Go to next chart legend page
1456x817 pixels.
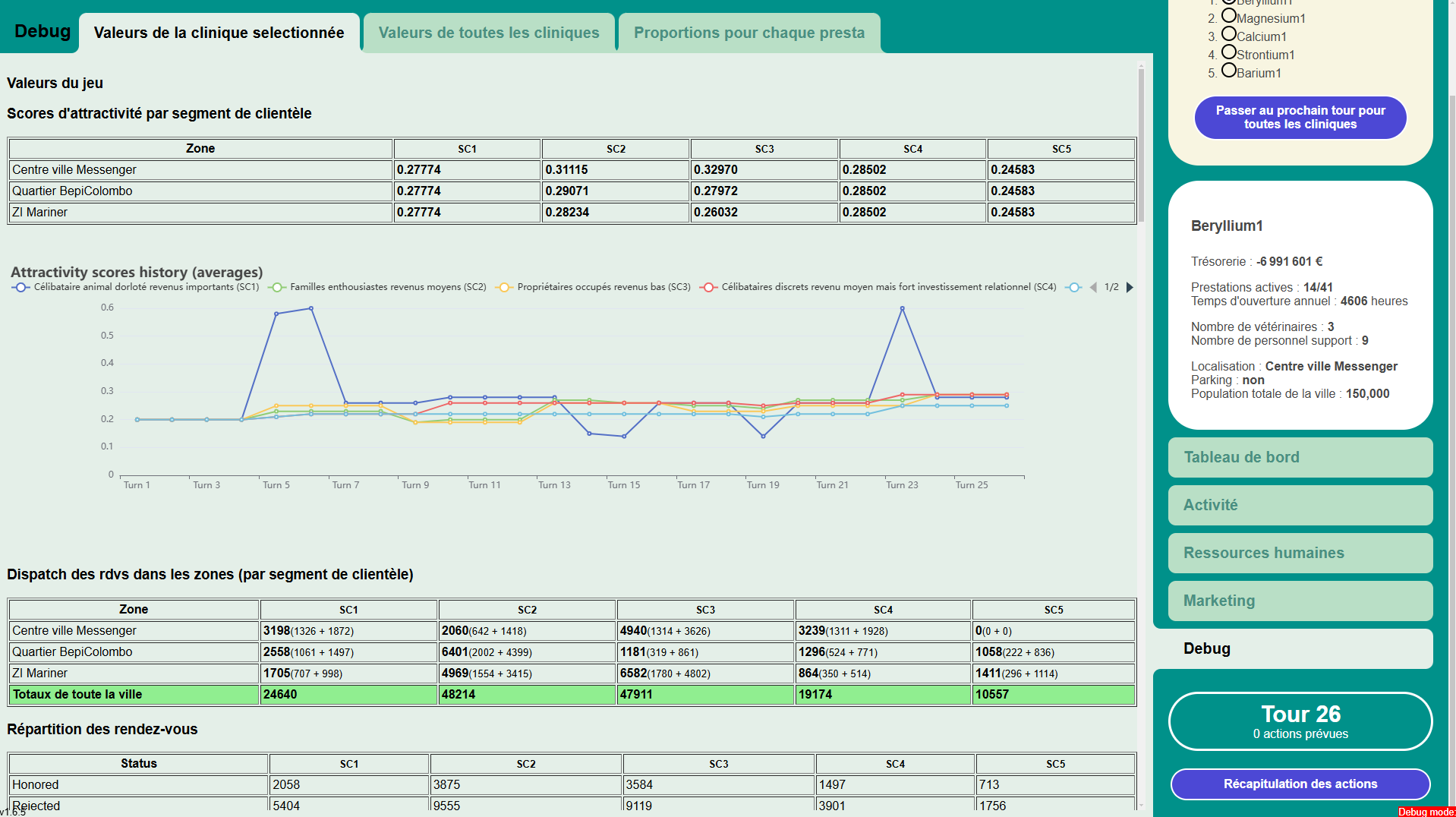pyautogui.click(x=1130, y=288)
